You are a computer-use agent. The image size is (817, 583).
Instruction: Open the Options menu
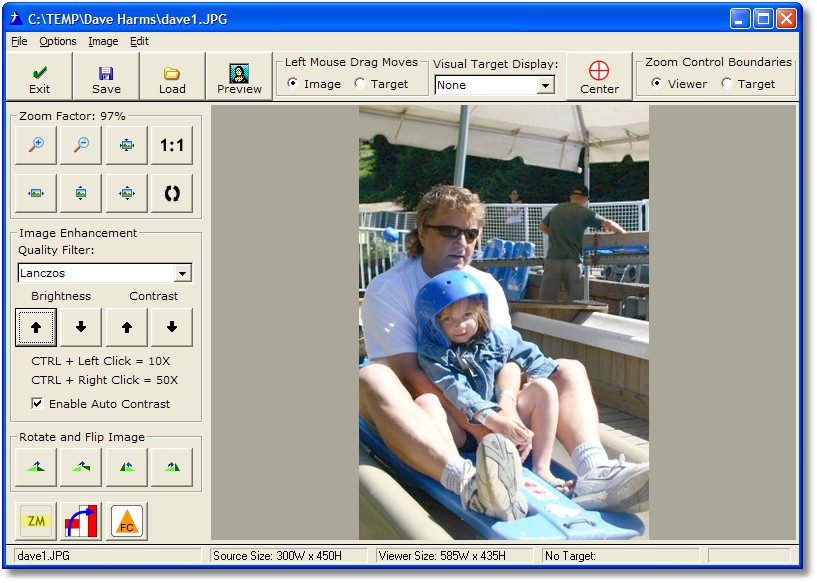pyautogui.click(x=58, y=41)
